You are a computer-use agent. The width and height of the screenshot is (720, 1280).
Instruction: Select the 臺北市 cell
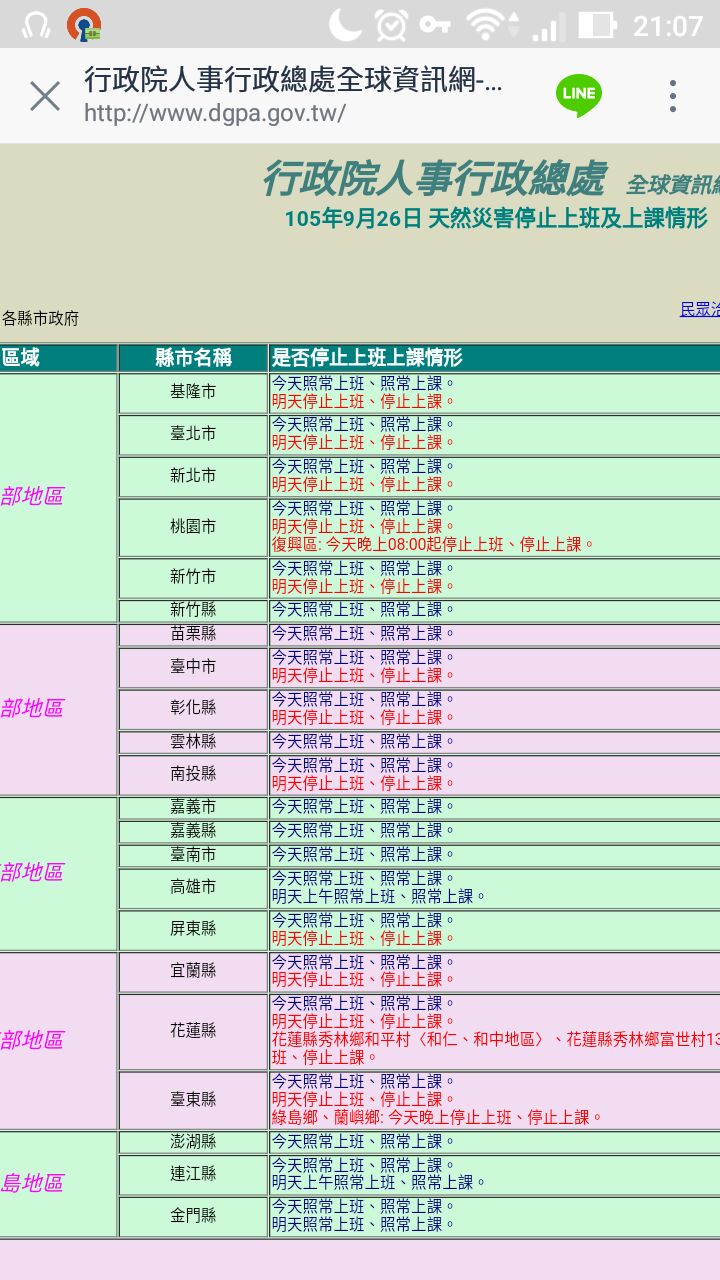(x=193, y=434)
